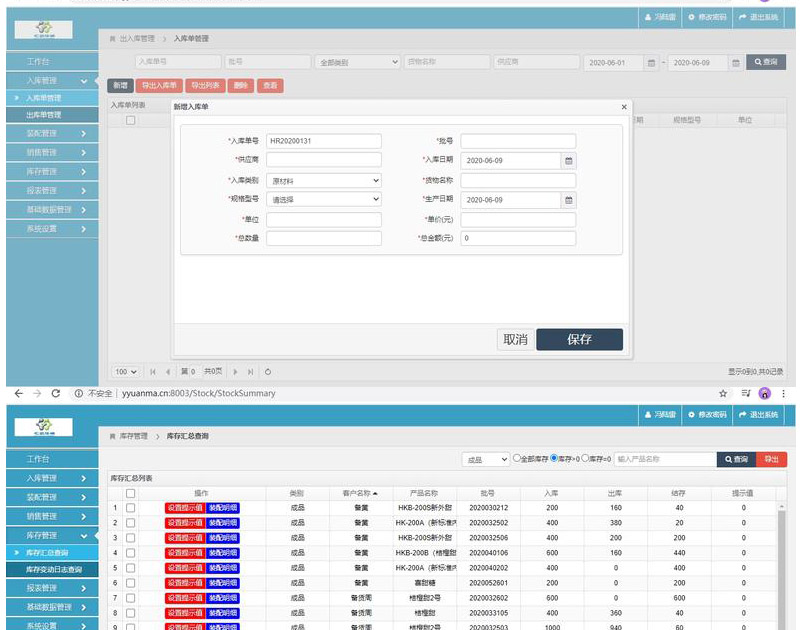
Task: Click the 保存 button in the dialog
Action: 579,340
